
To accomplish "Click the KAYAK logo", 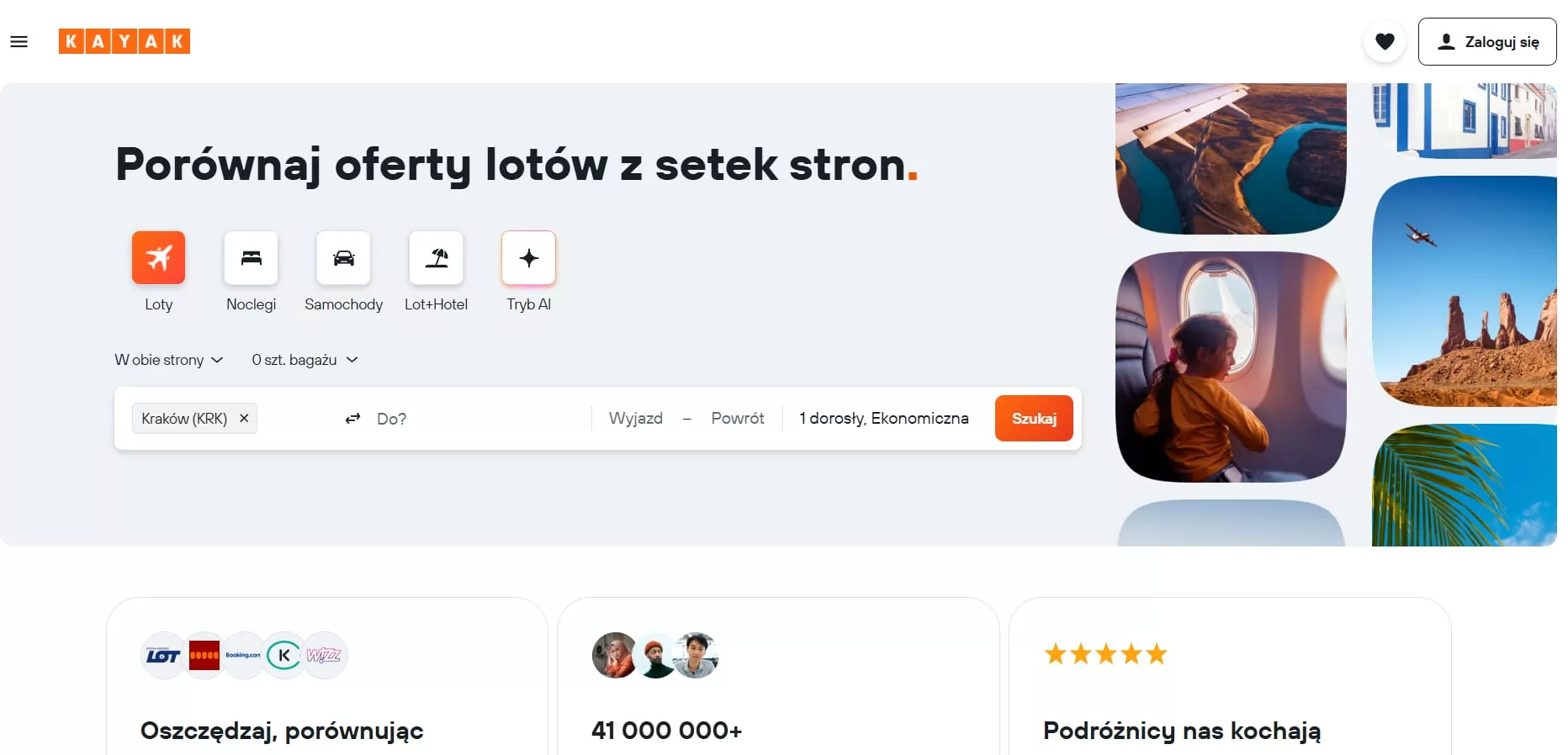I will [x=124, y=41].
